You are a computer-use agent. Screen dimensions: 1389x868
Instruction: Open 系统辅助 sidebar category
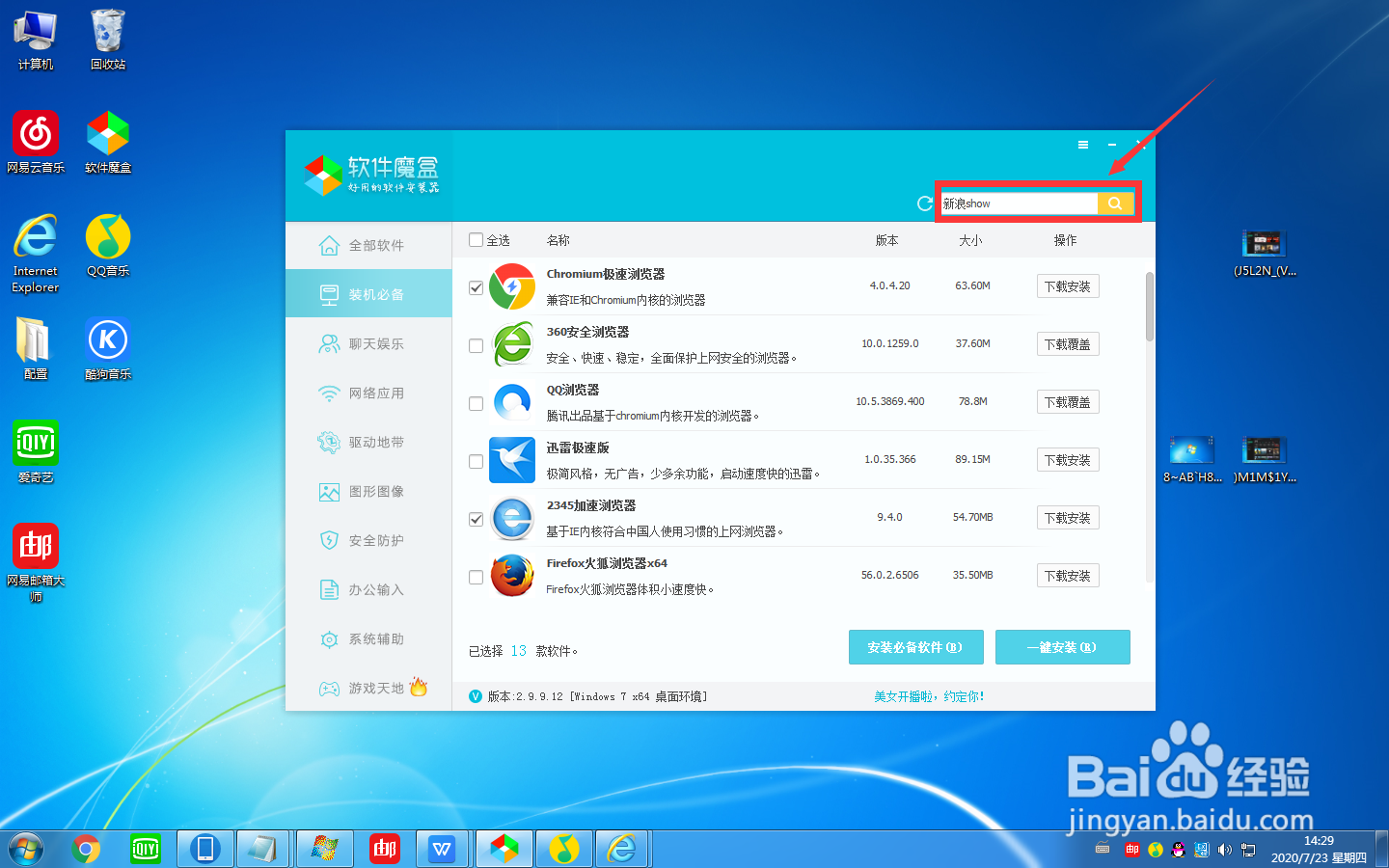[x=368, y=638]
